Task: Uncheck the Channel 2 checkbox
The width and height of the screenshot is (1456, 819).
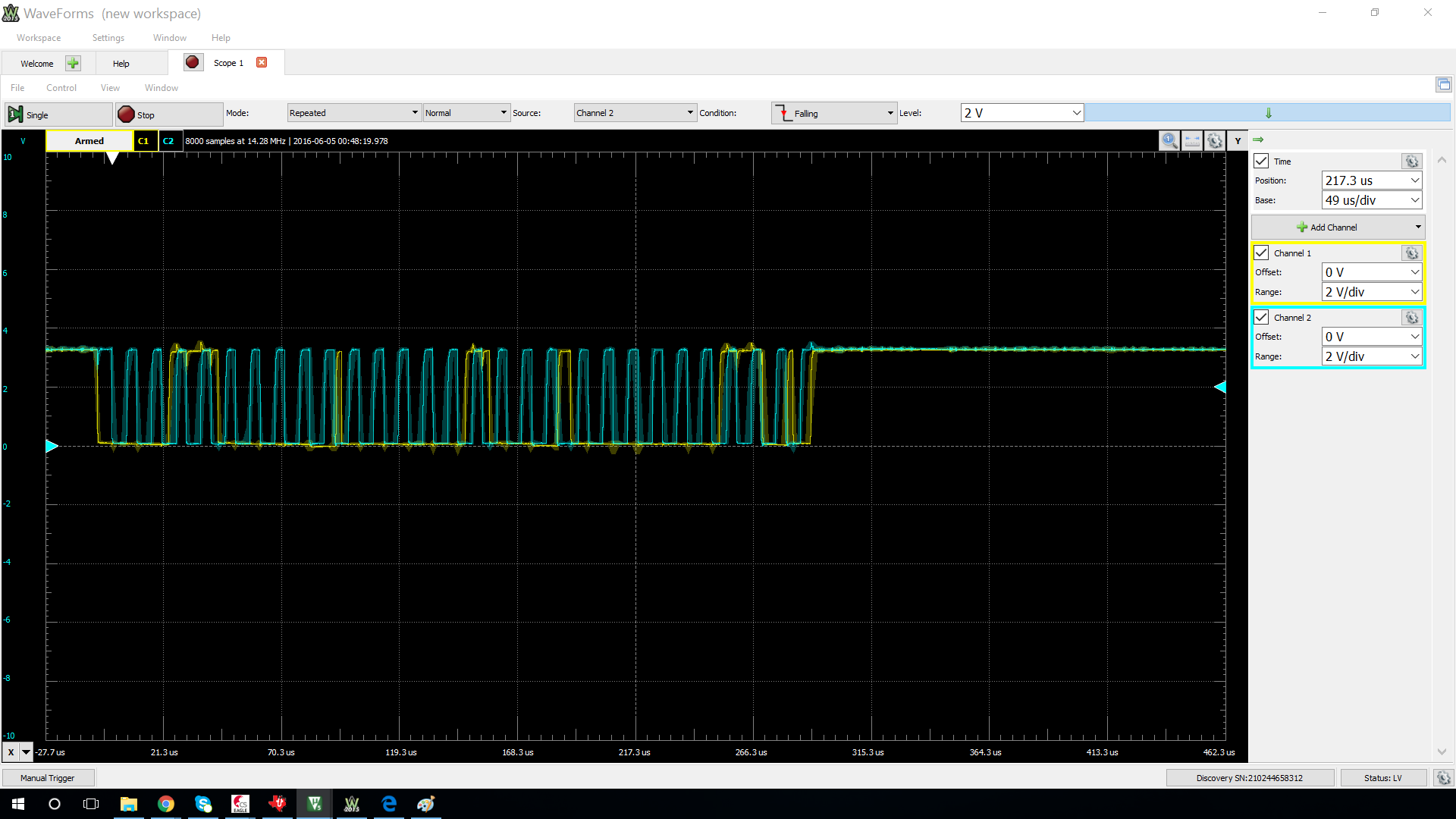Action: (x=1261, y=318)
